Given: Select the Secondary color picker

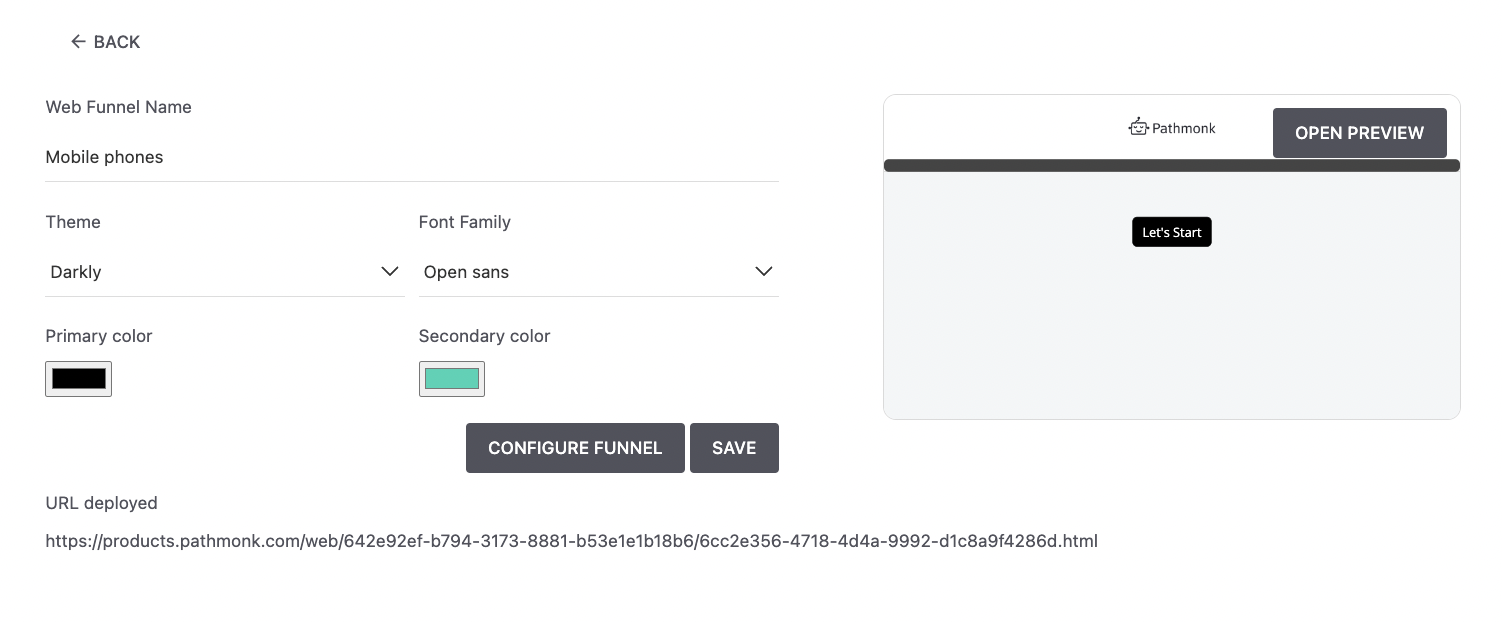Looking at the screenshot, I should coord(452,378).
